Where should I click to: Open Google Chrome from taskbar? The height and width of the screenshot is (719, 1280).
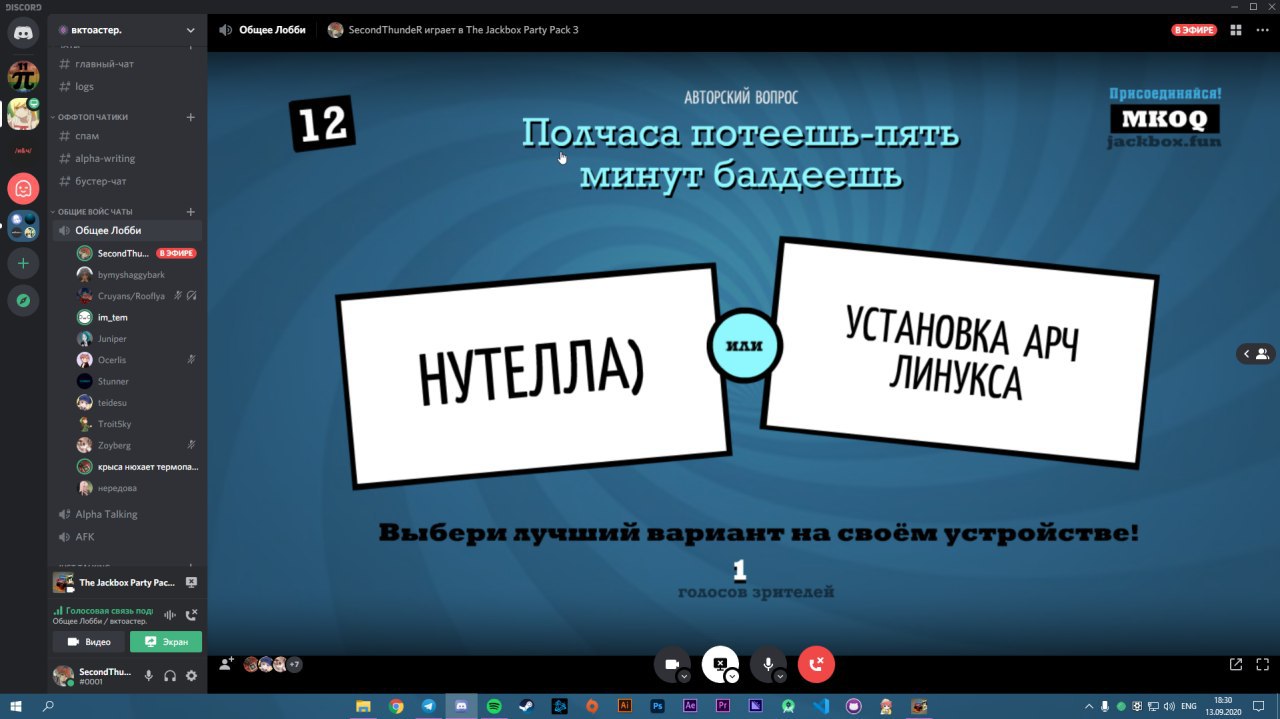(396, 706)
